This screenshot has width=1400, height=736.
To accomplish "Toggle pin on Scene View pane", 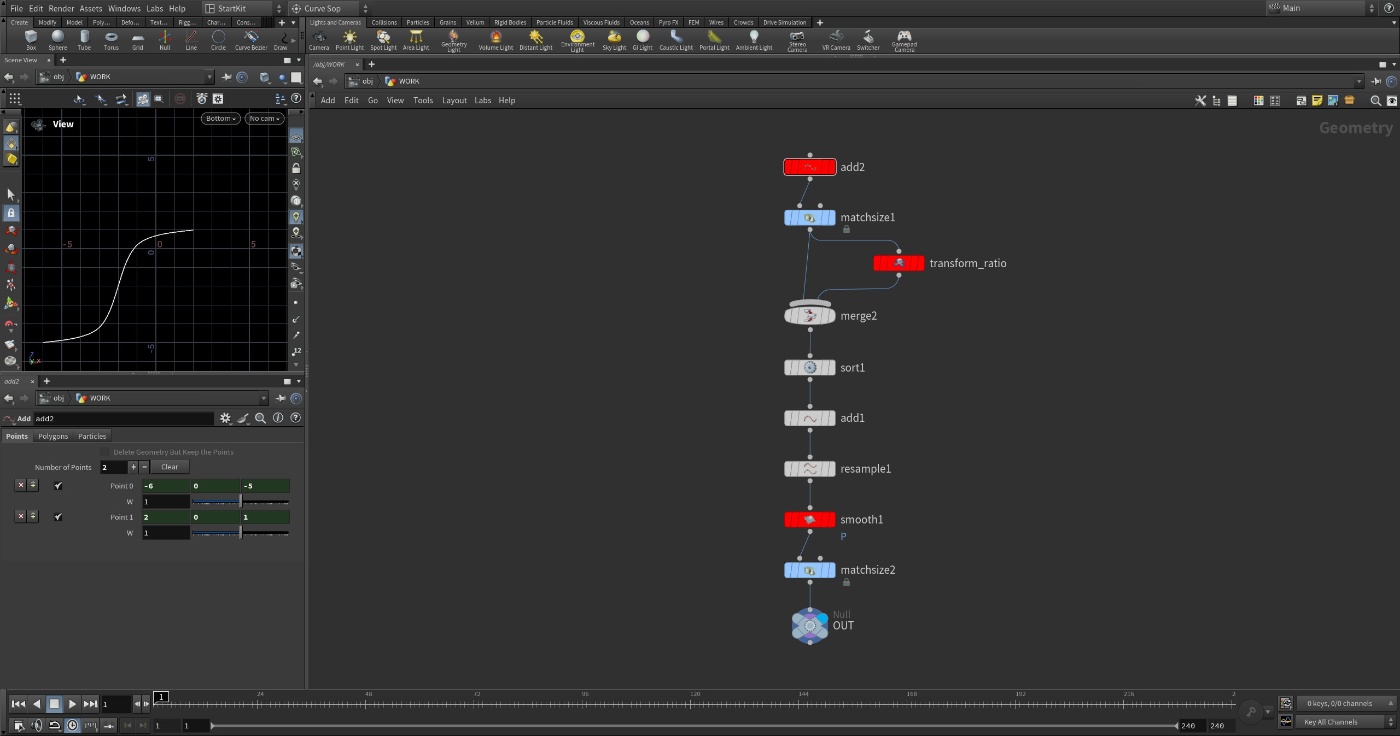I will point(228,77).
